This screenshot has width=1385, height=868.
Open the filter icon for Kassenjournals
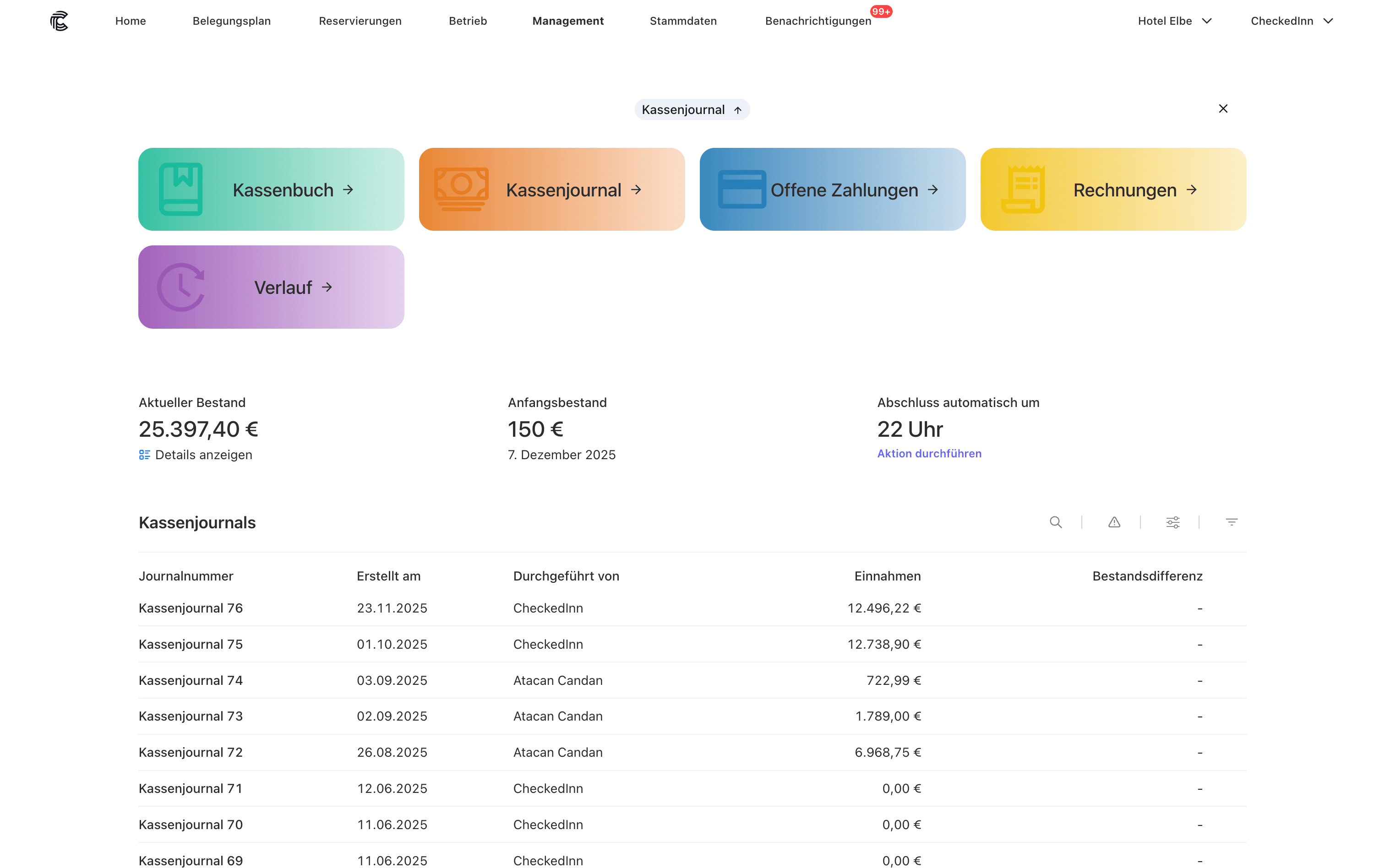pos(1232,522)
